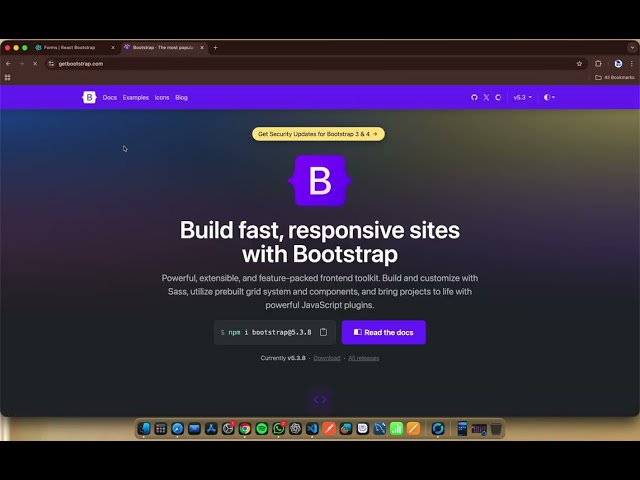
Task: Launch Safari from the dock
Action: tap(178, 429)
